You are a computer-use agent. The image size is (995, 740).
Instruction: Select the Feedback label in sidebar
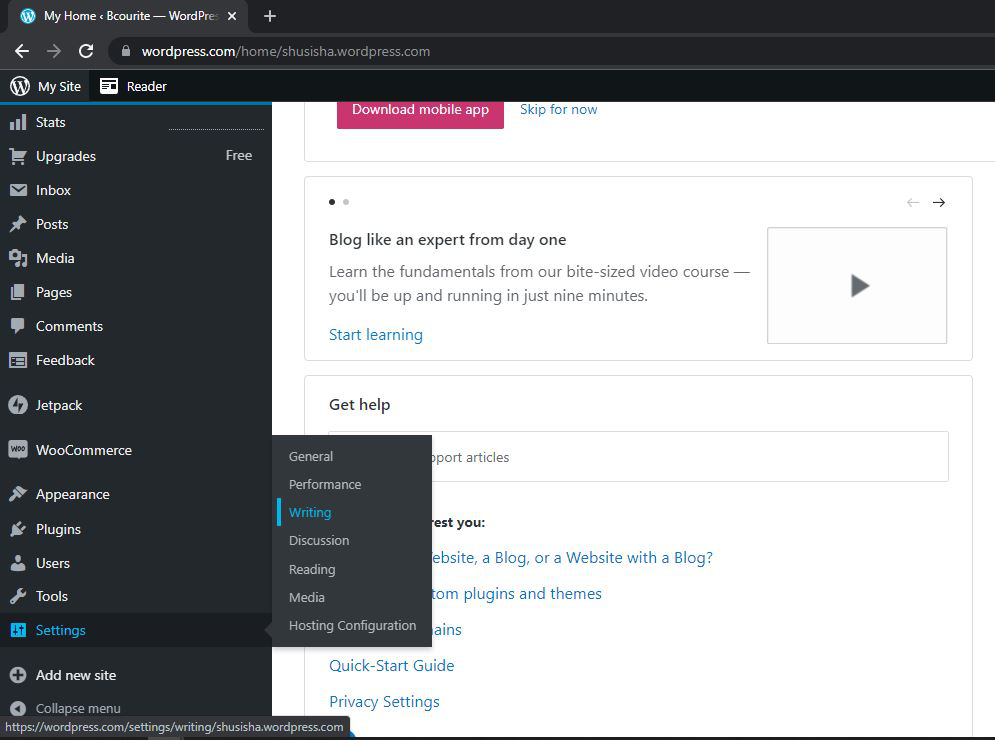pos(65,360)
